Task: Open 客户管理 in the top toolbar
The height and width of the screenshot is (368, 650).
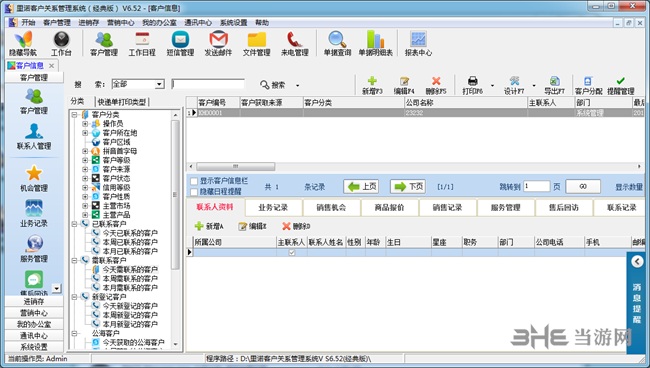Action: 104,43
